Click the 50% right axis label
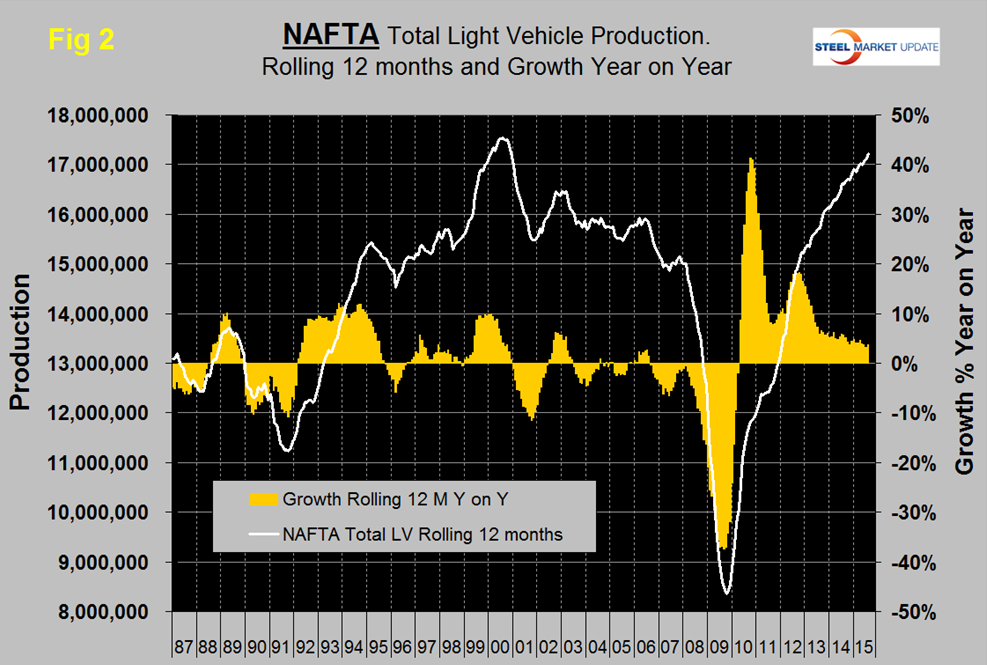Image resolution: width=987 pixels, height=665 pixels. tap(912, 115)
